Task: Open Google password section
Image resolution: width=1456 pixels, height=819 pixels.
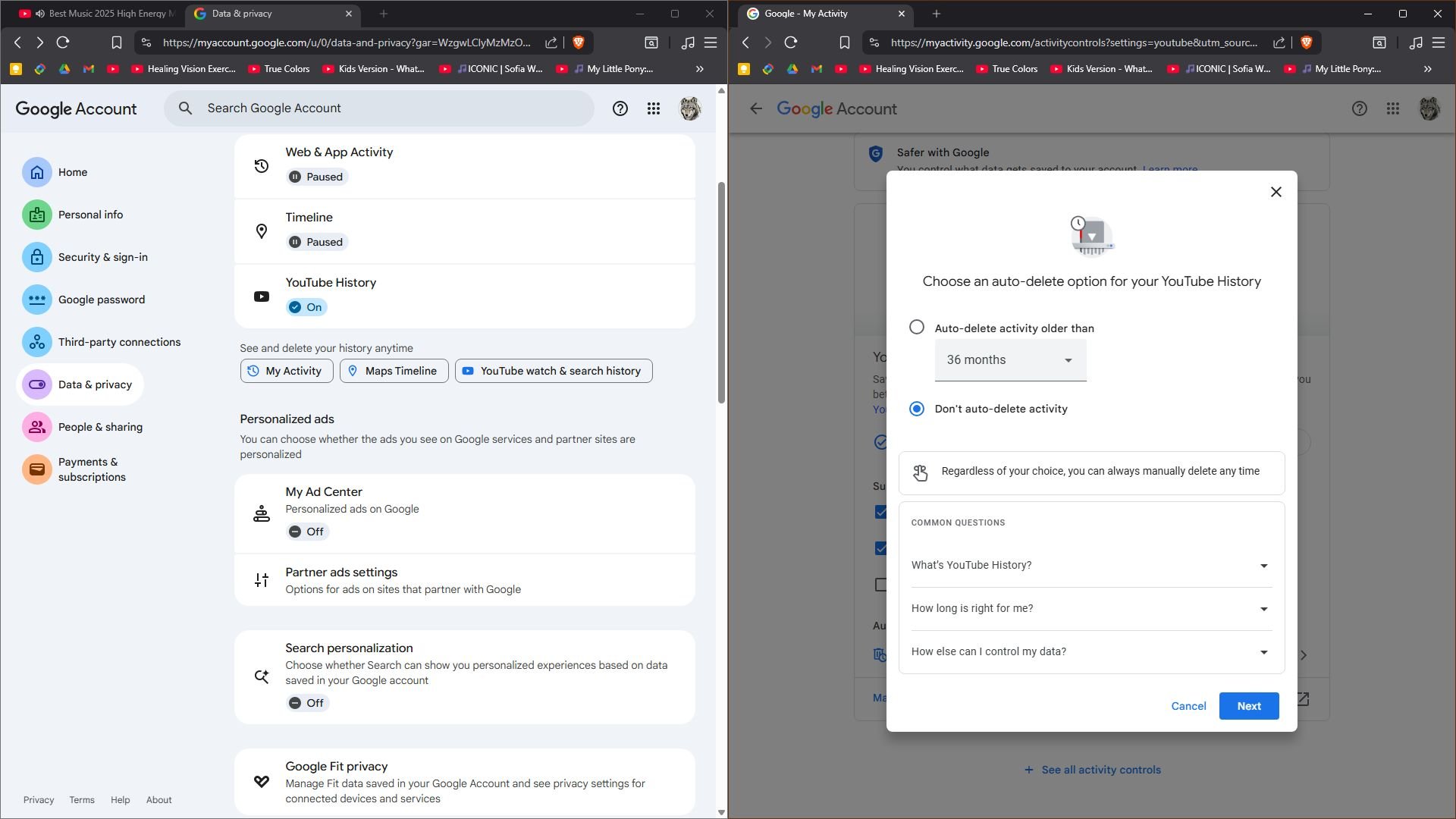Action: [x=84, y=300]
